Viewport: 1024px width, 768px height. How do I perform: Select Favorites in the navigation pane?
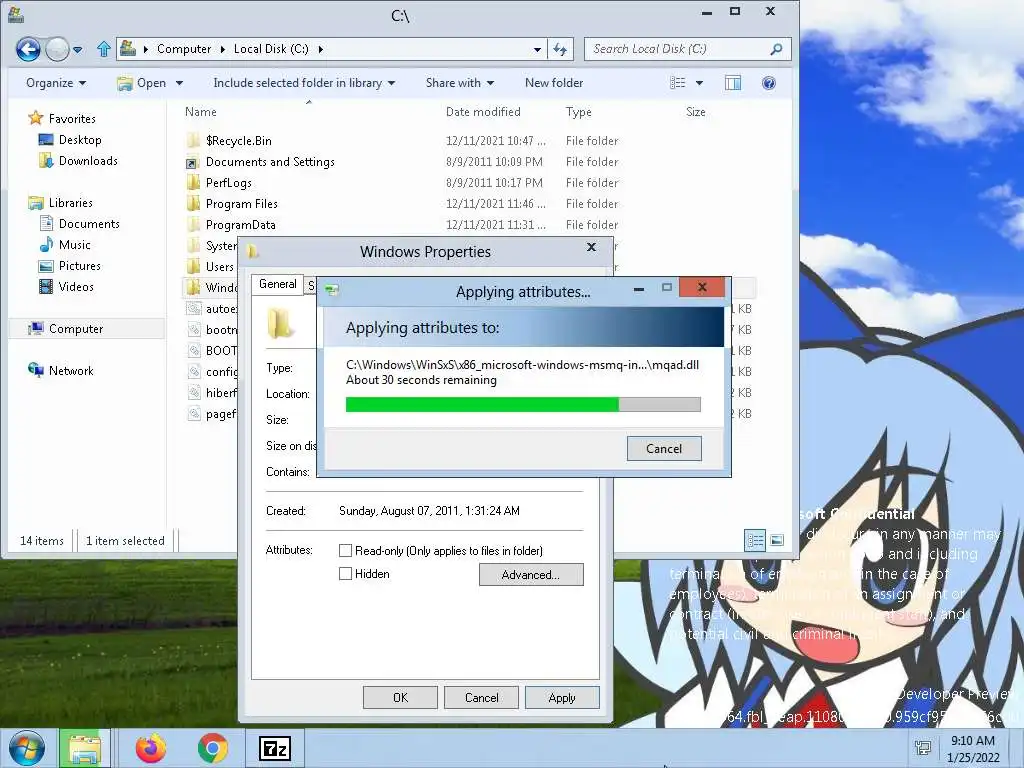tap(62, 118)
